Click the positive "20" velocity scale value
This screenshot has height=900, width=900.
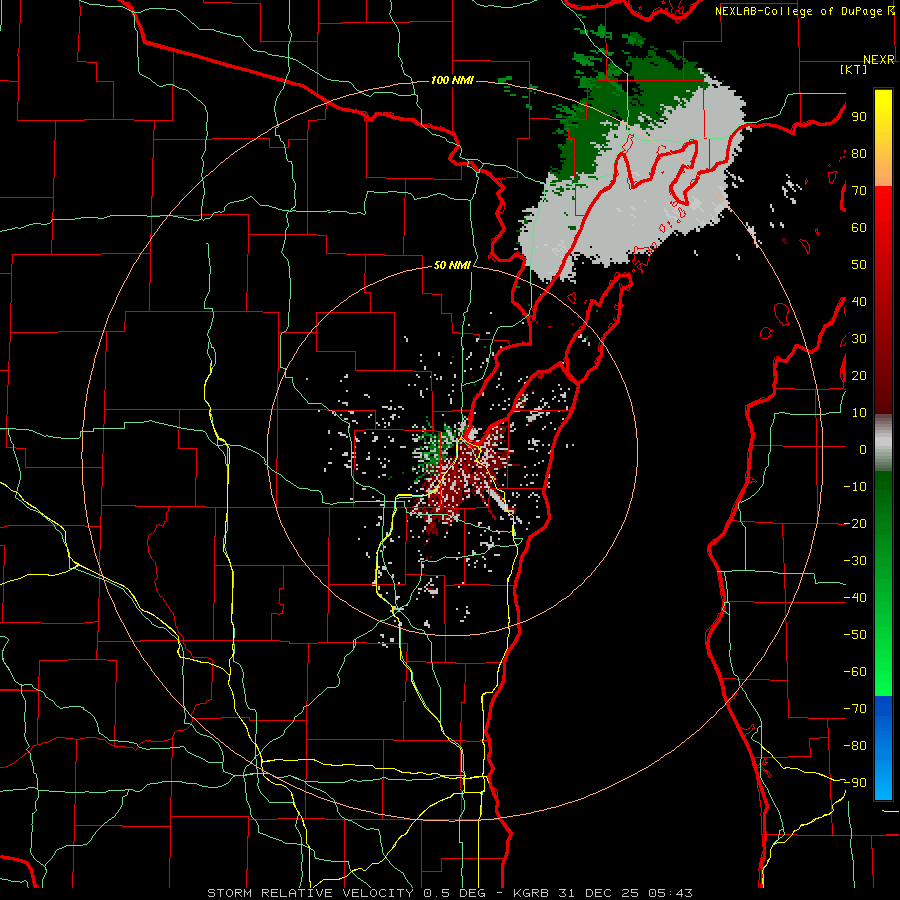pos(859,375)
